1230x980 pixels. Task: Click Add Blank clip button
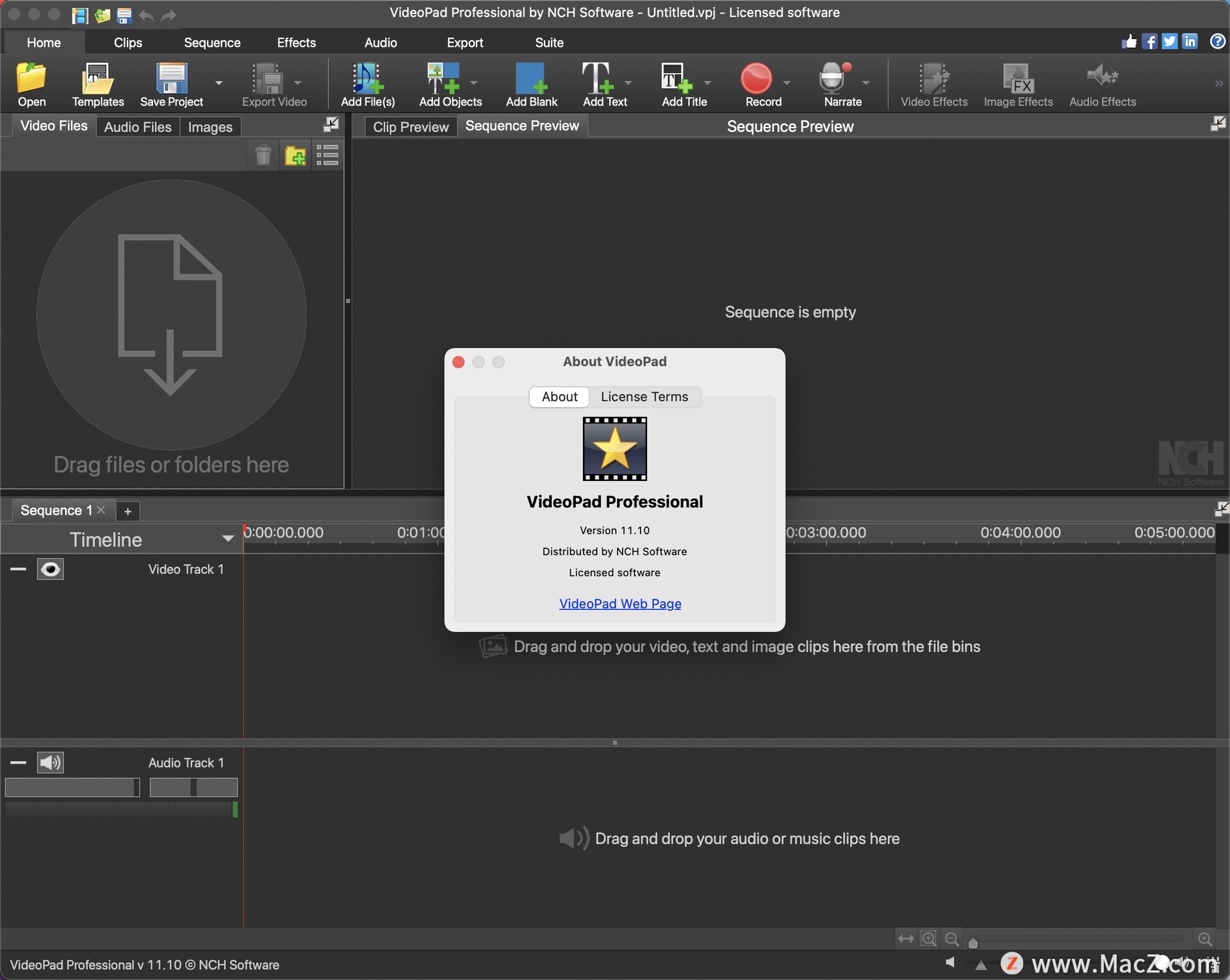(532, 85)
